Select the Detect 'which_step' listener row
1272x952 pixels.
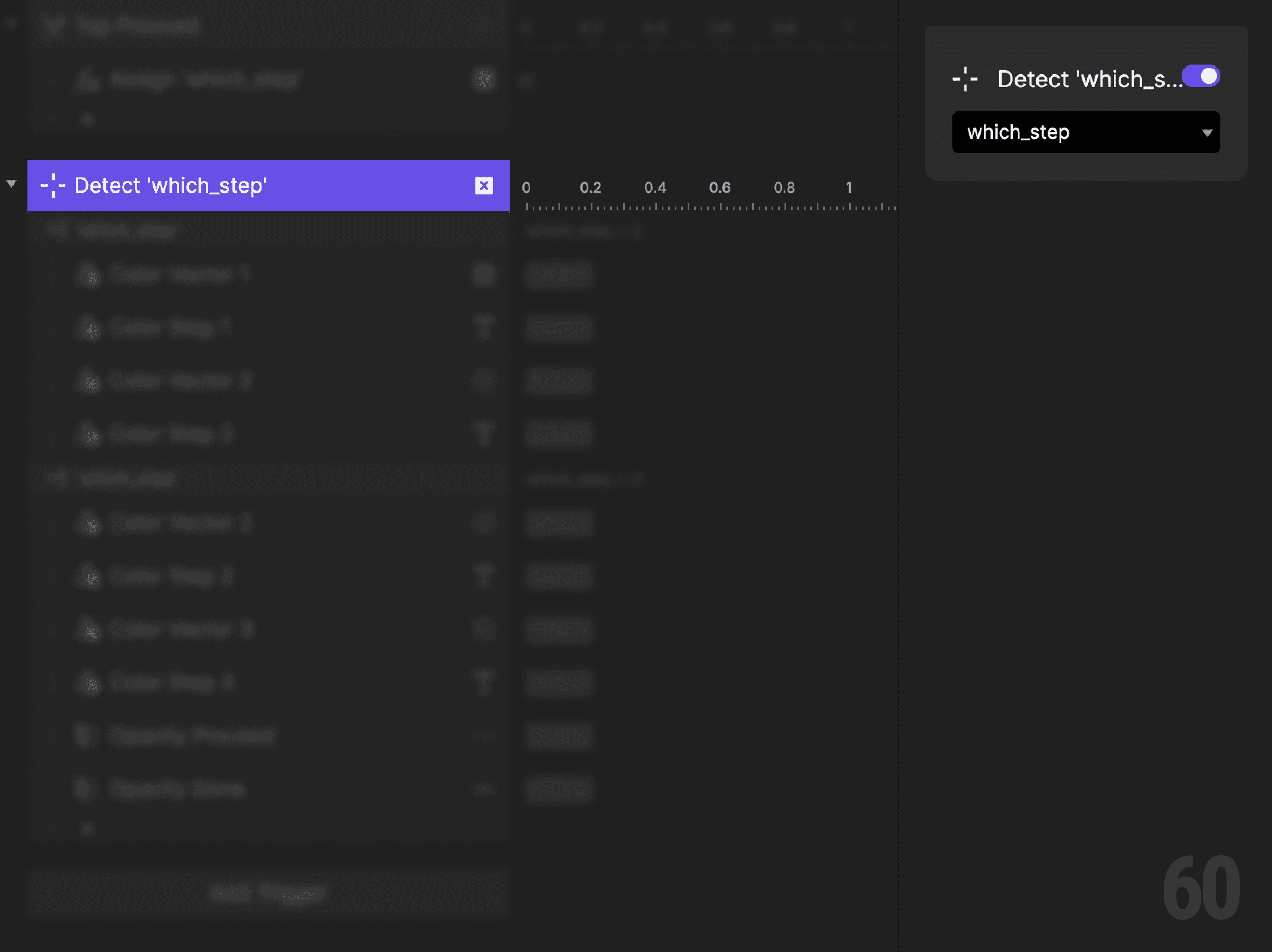click(x=230, y=186)
